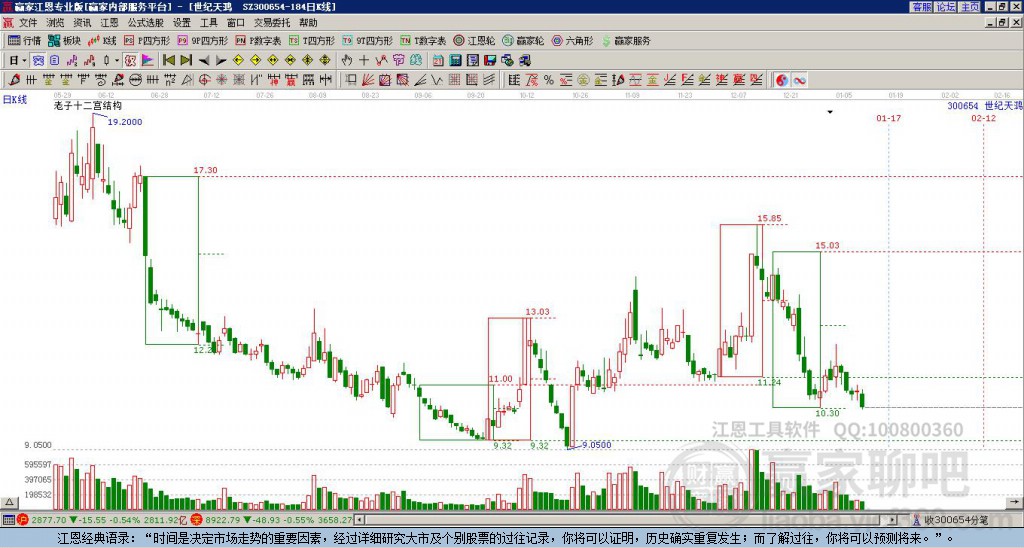The image size is (1024, 548).
Task: Click the 主页 homepage link
Action: click(970, 7)
